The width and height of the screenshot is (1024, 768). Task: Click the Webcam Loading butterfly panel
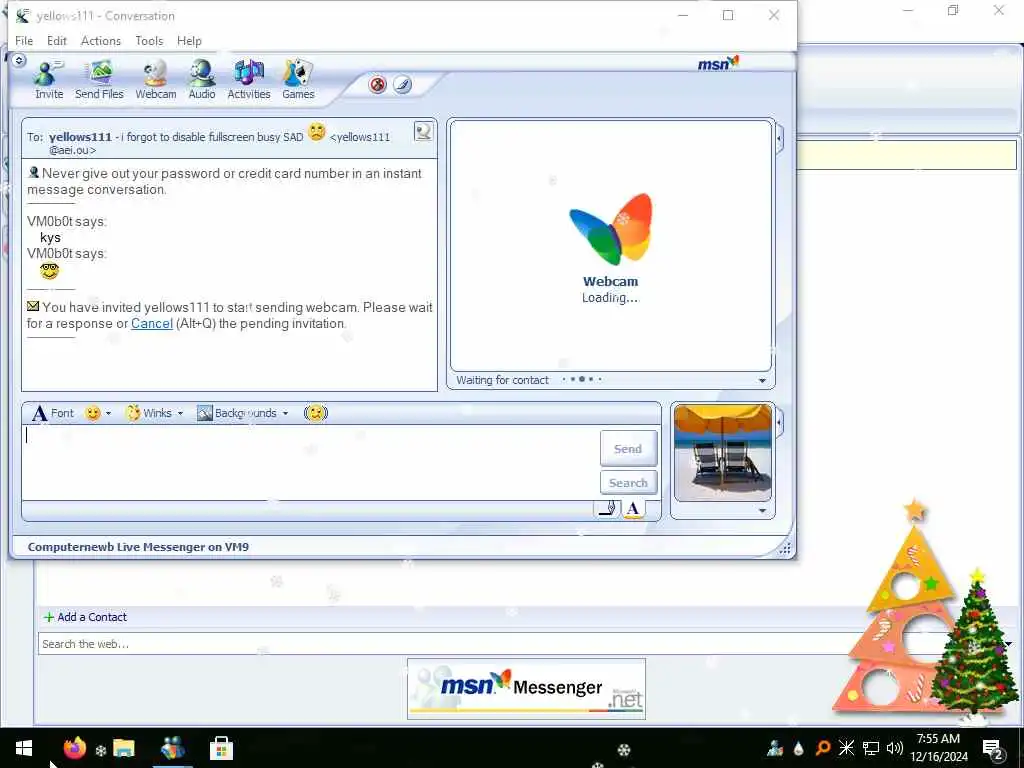point(611,246)
